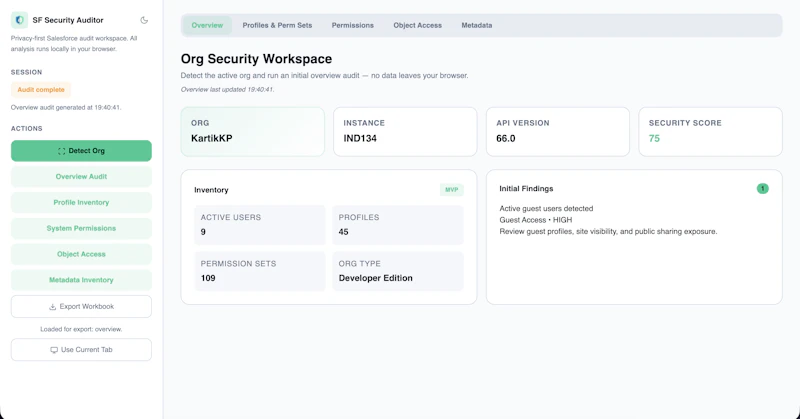The image size is (800, 419).
Task: Click the 'Active guest users detected' finding
Action: click(x=546, y=208)
